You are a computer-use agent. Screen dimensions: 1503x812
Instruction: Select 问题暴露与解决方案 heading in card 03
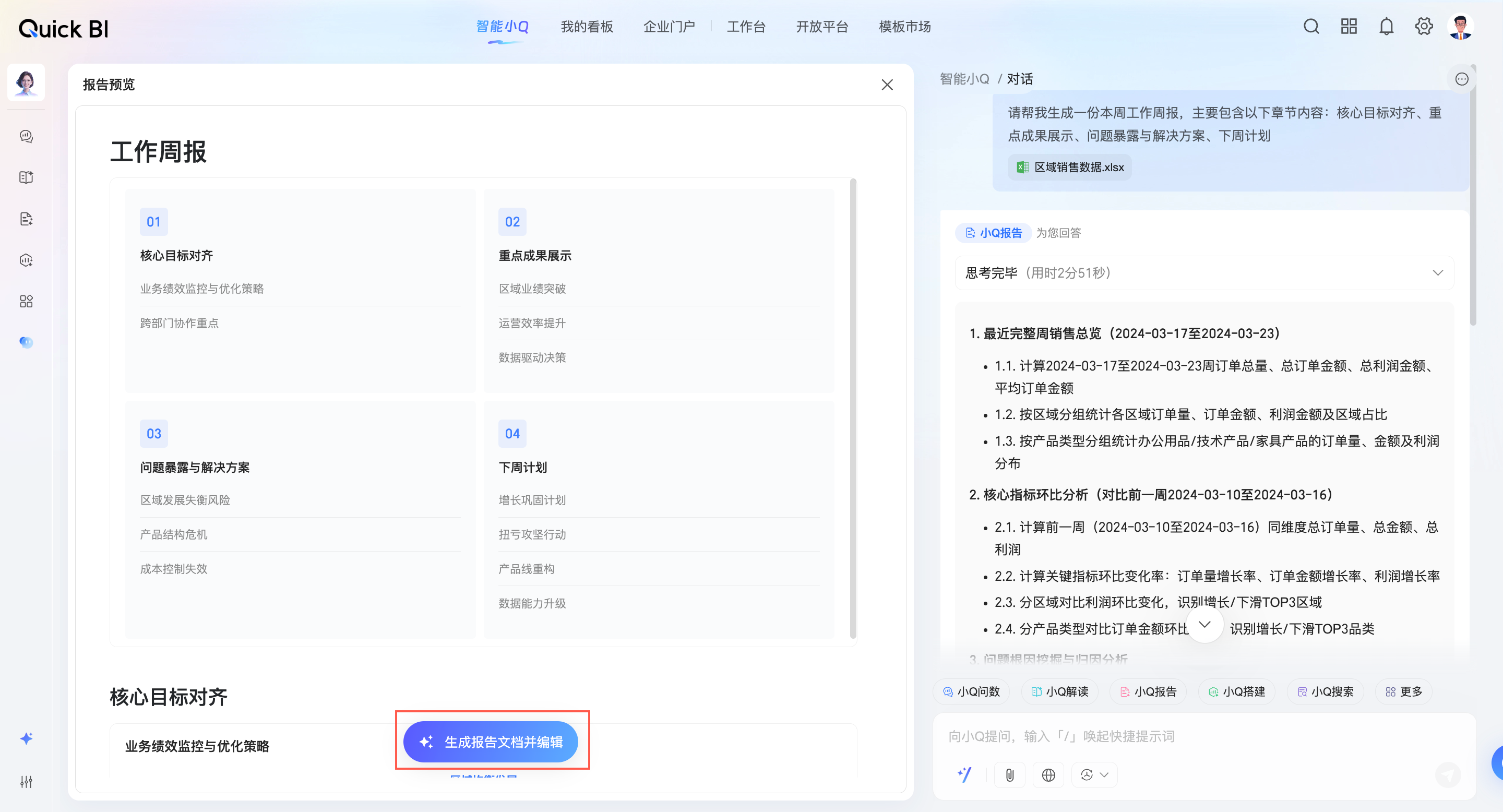pos(195,467)
